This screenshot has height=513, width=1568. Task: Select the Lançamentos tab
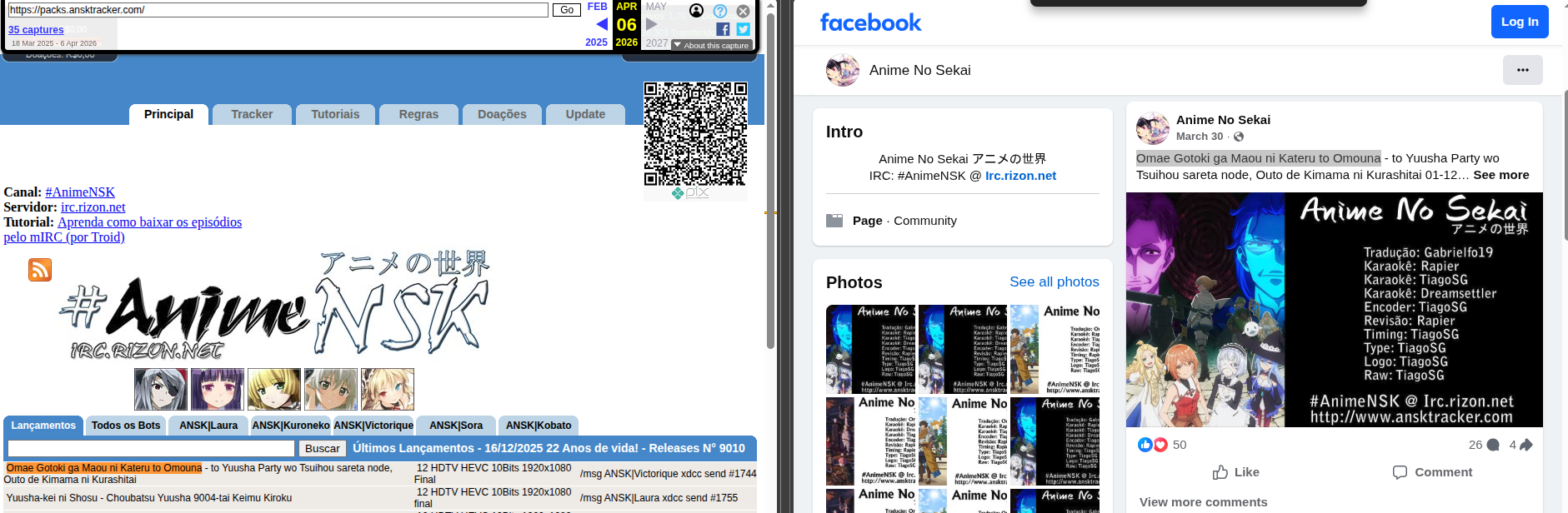click(x=43, y=426)
